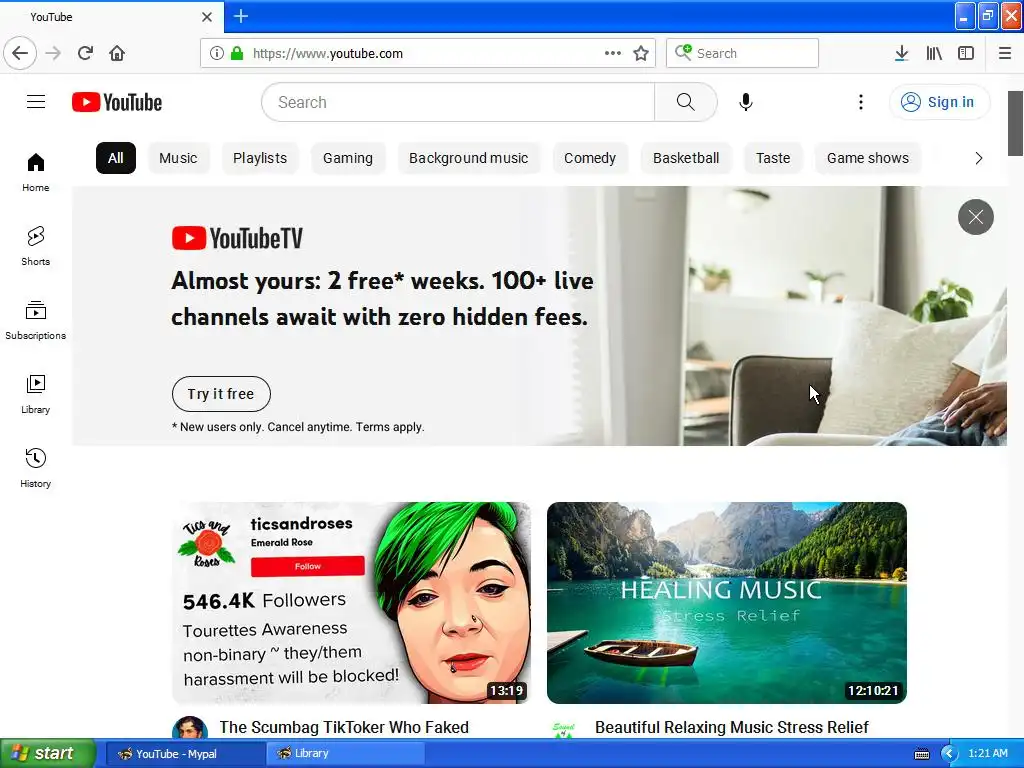This screenshot has height=768, width=1024.
Task: Toggle browser sidebar view icon
Action: tap(966, 53)
